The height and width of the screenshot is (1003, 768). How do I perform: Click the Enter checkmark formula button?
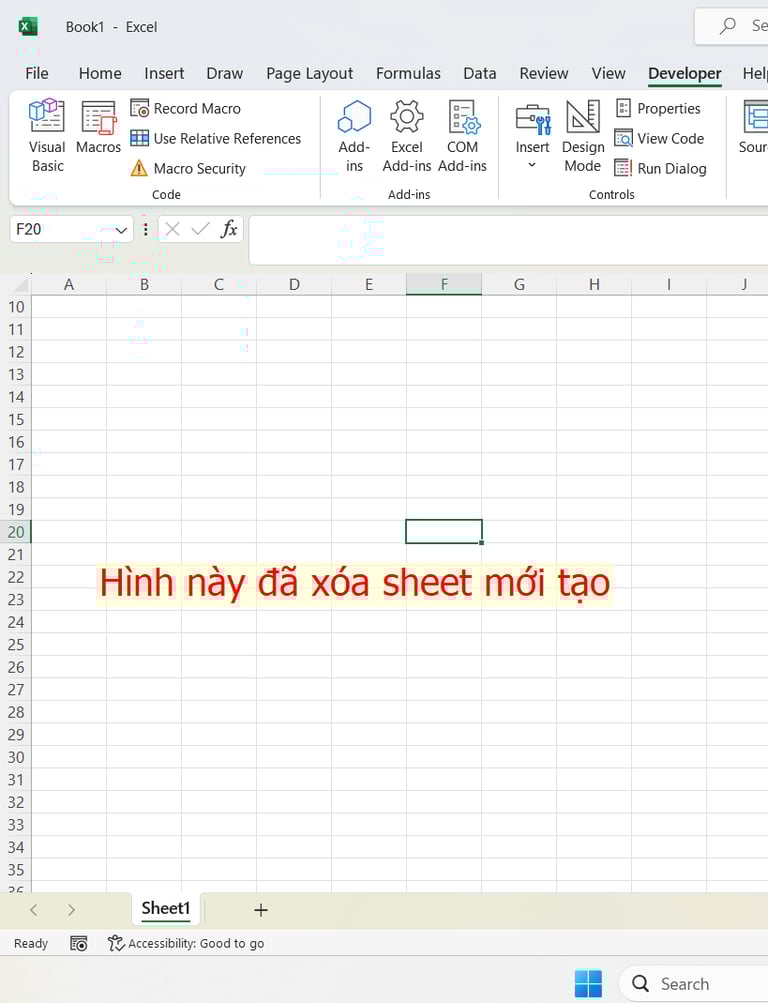coord(200,229)
